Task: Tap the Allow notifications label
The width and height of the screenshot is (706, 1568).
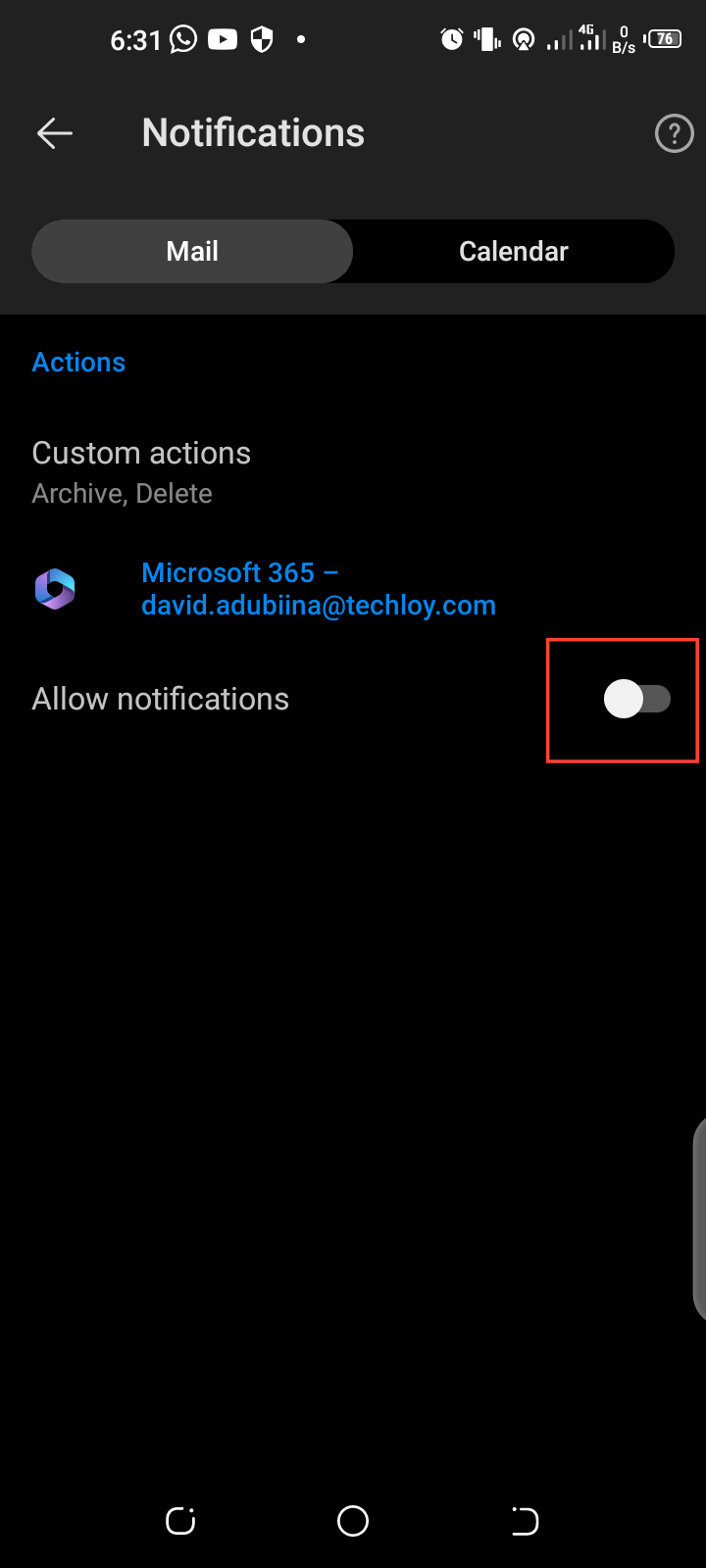Action: [161, 699]
